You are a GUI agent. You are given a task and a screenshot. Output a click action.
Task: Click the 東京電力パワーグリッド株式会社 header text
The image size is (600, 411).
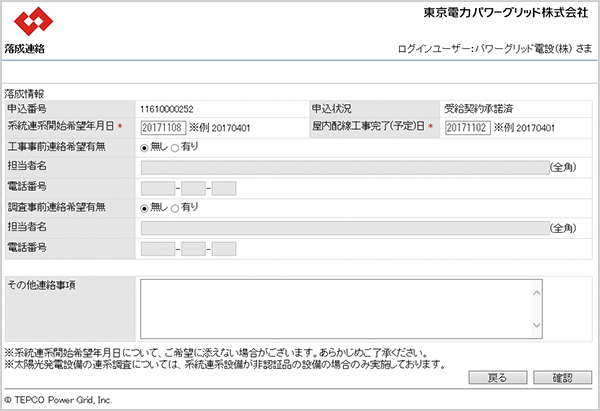pos(506,13)
